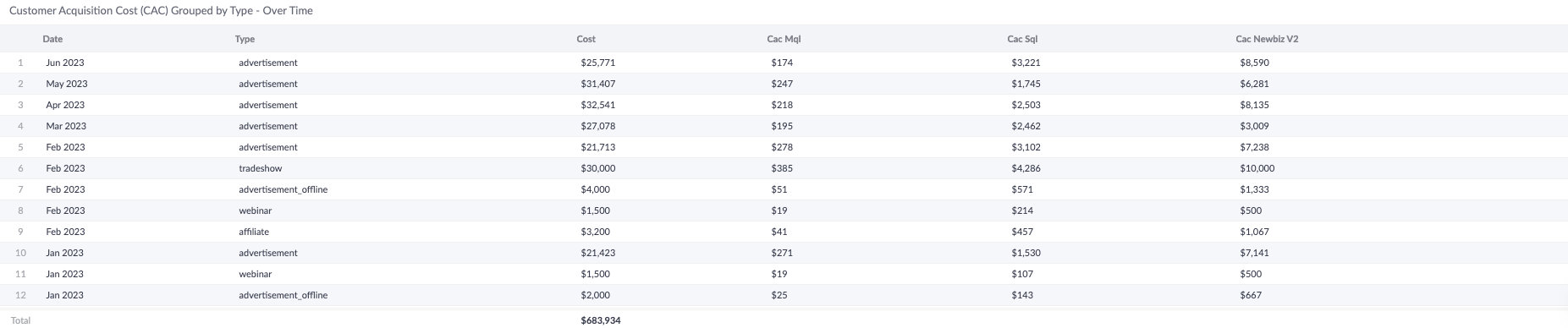Click the $4,286 Cac Sql cell

click(x=1026, y=168)
